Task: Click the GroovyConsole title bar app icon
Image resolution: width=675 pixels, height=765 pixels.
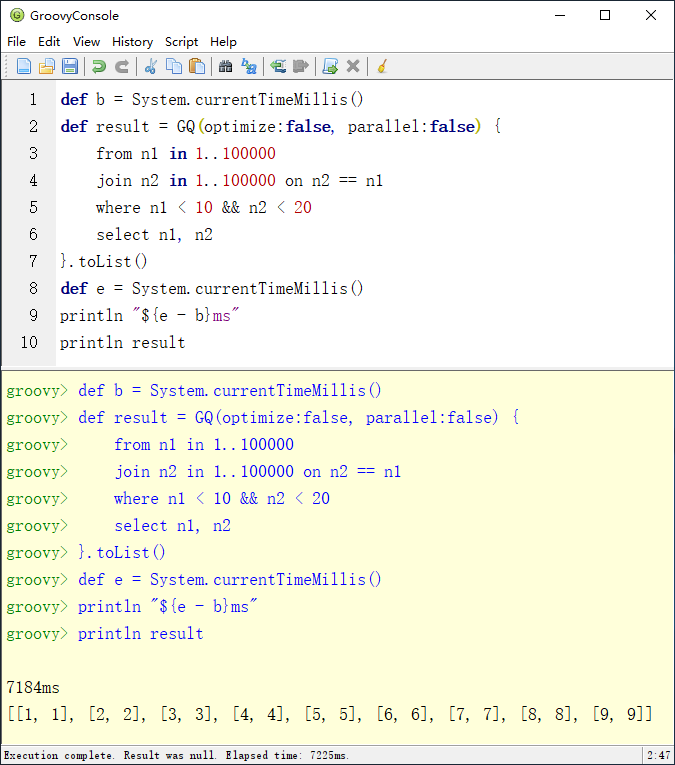Action: point(17,16)
